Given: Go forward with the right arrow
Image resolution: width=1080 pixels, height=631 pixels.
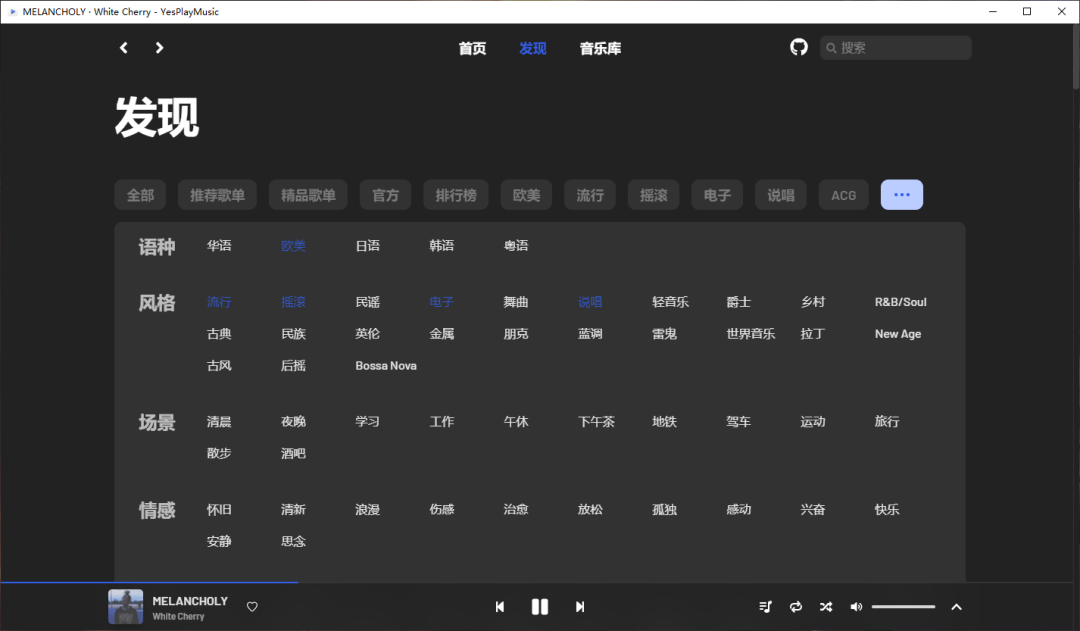Looking at the screenshot, I should tap(159, 48).
